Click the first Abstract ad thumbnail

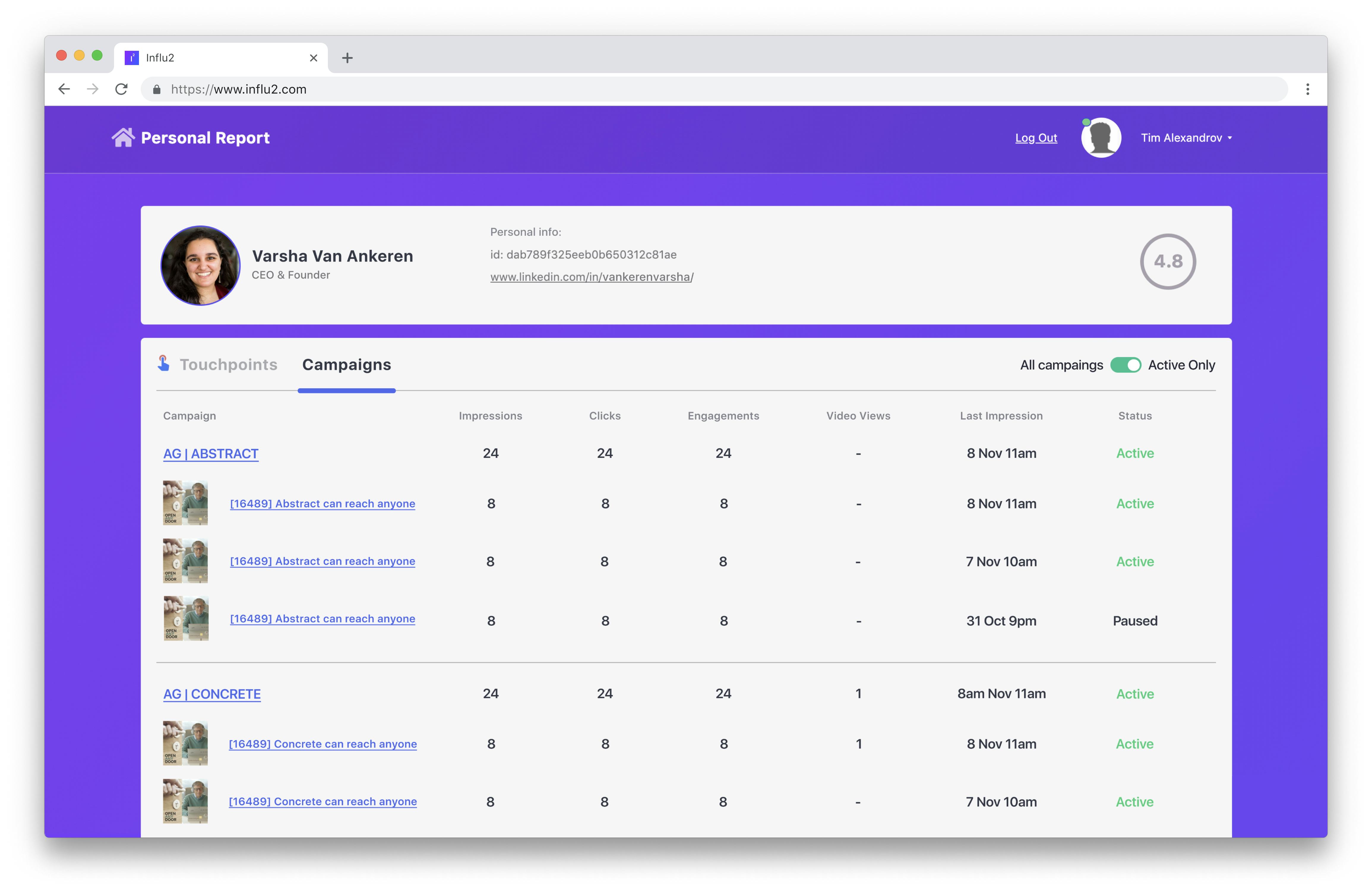pos(185,502)
